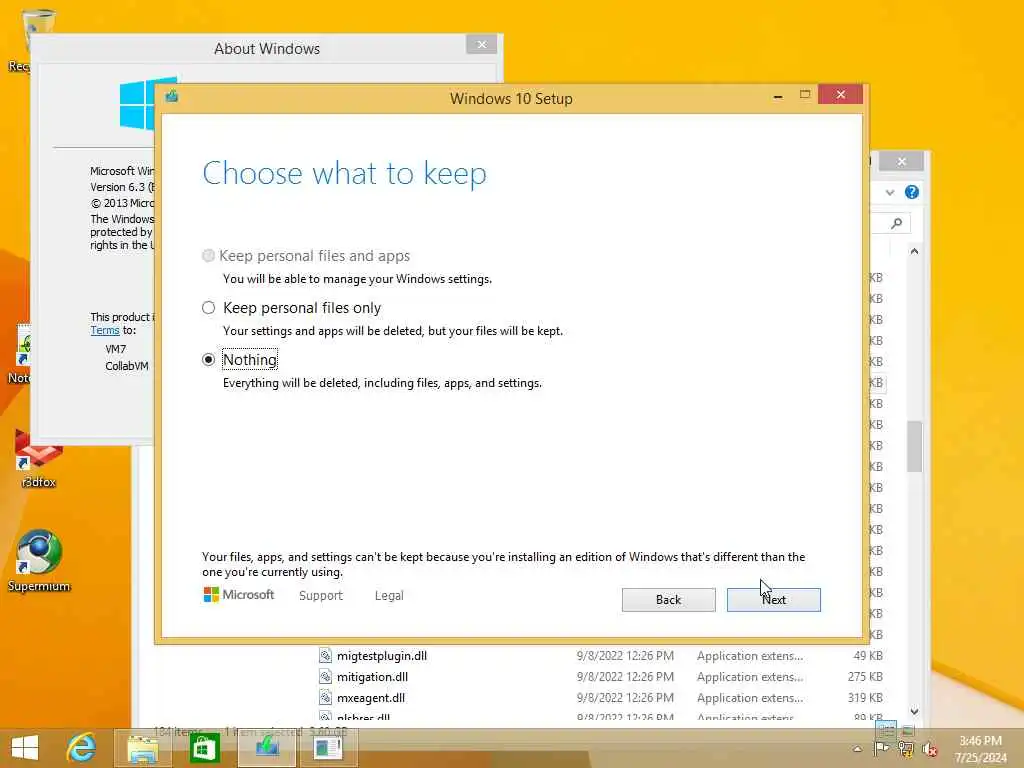Switch to About Windows taskbar item

[x=328, y=748]
